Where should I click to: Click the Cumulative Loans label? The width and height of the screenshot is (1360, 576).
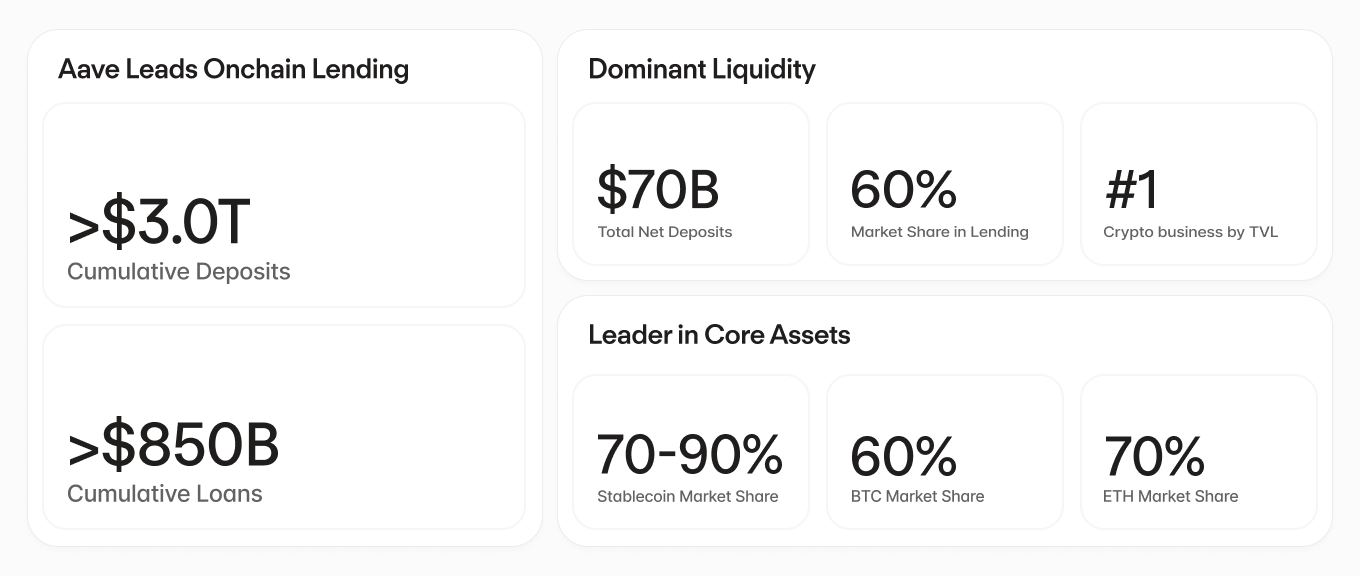tap(164, 494)
